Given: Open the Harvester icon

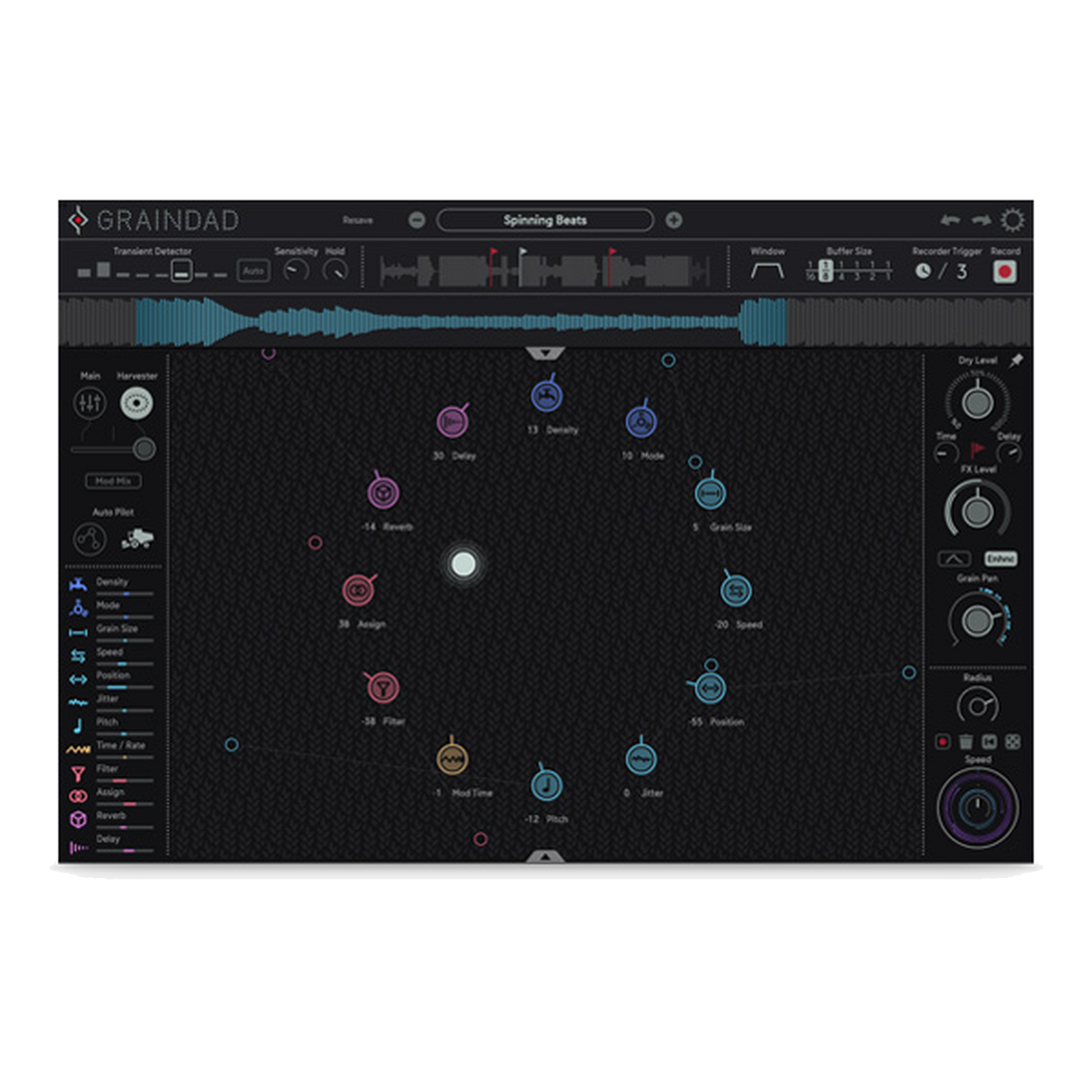Looking at the screenshot, I should coord(136,403).
